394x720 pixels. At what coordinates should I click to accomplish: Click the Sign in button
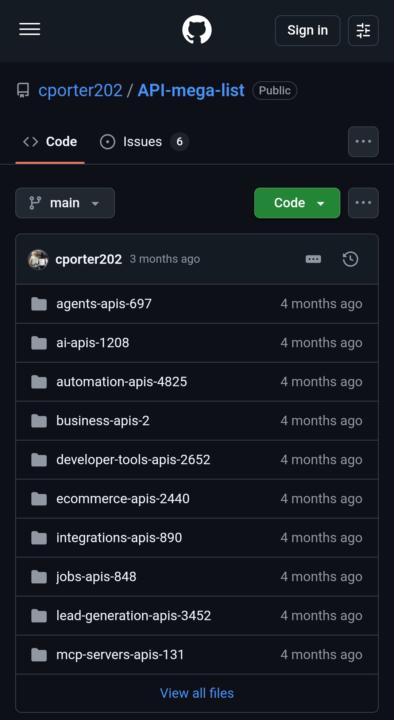tap(308, 30)
